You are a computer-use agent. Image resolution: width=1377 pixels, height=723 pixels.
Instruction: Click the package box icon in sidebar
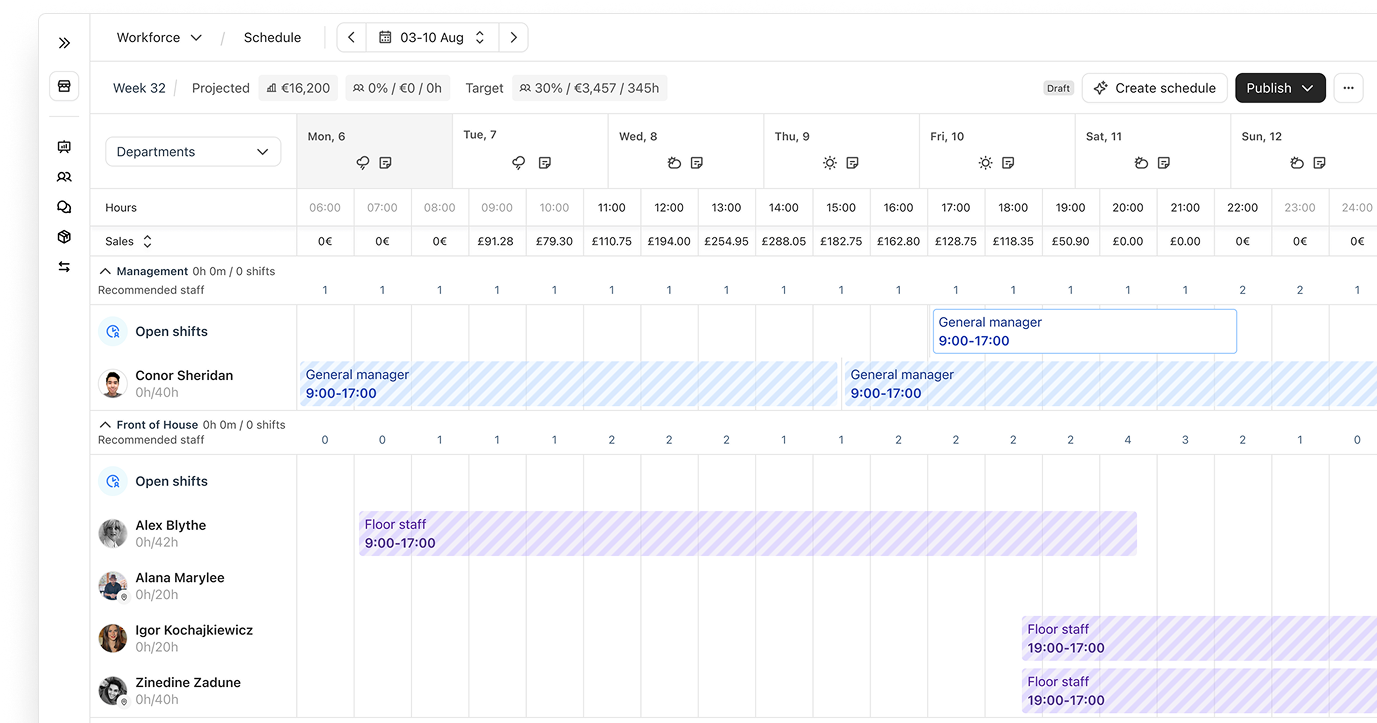tap(64, 237)
